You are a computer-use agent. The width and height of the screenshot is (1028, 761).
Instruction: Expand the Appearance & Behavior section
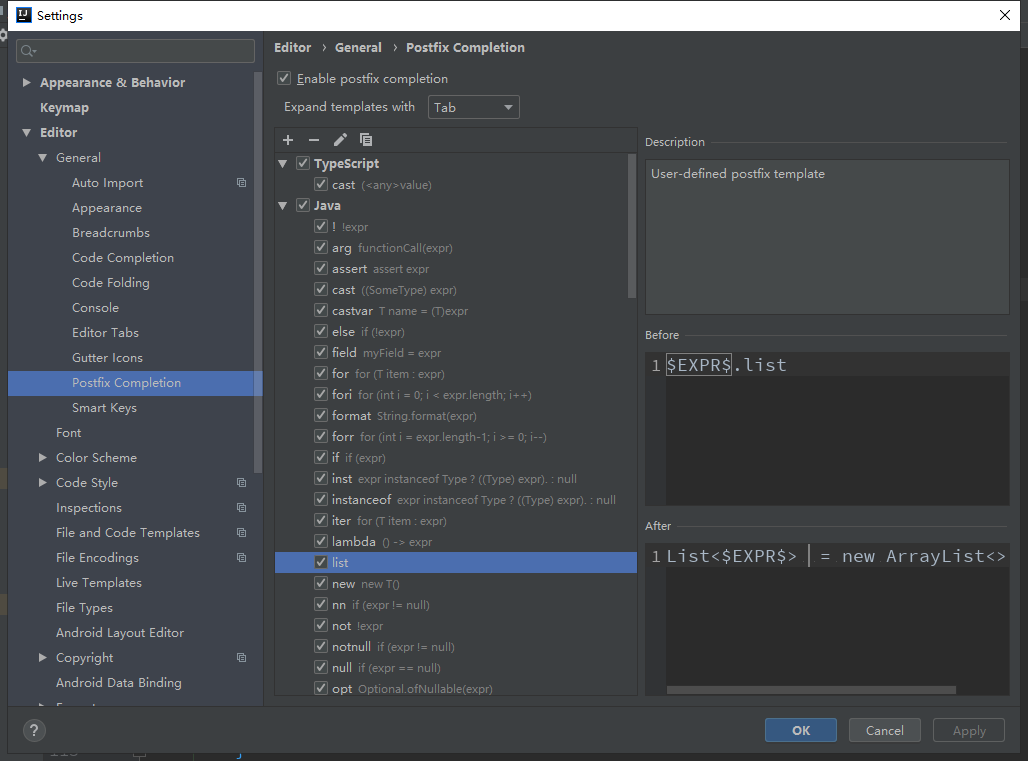coord(26,82)
